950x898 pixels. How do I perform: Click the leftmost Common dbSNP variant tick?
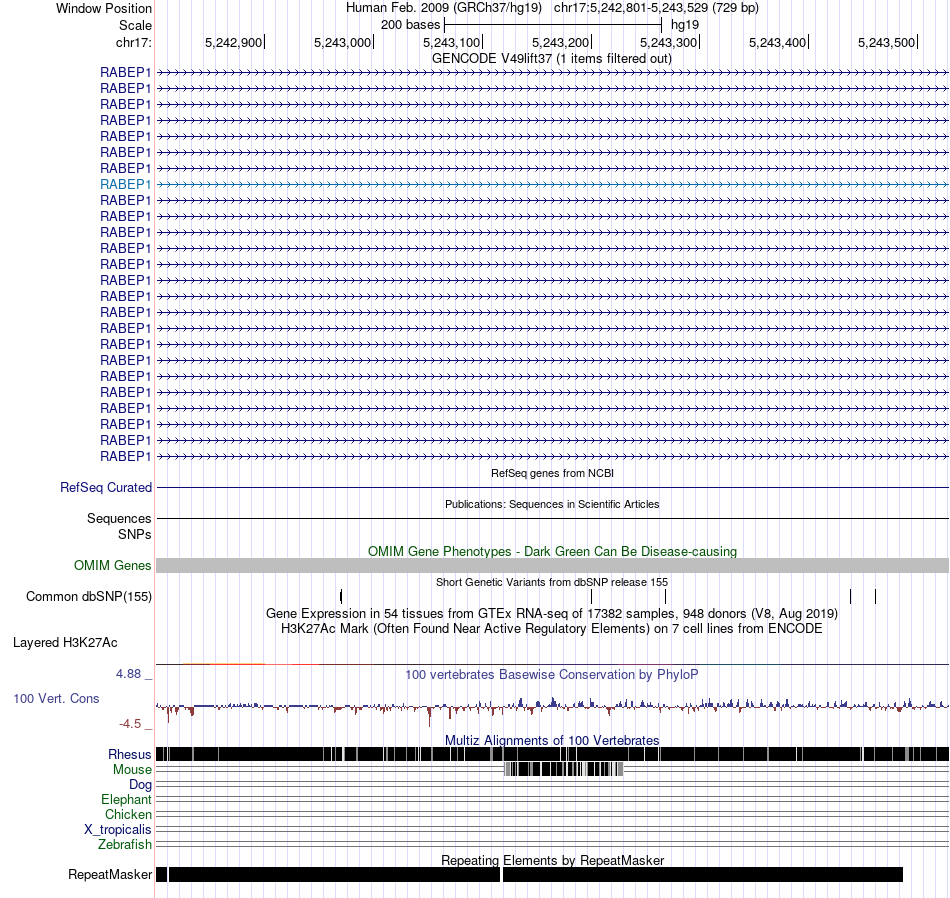pos(341,596)
